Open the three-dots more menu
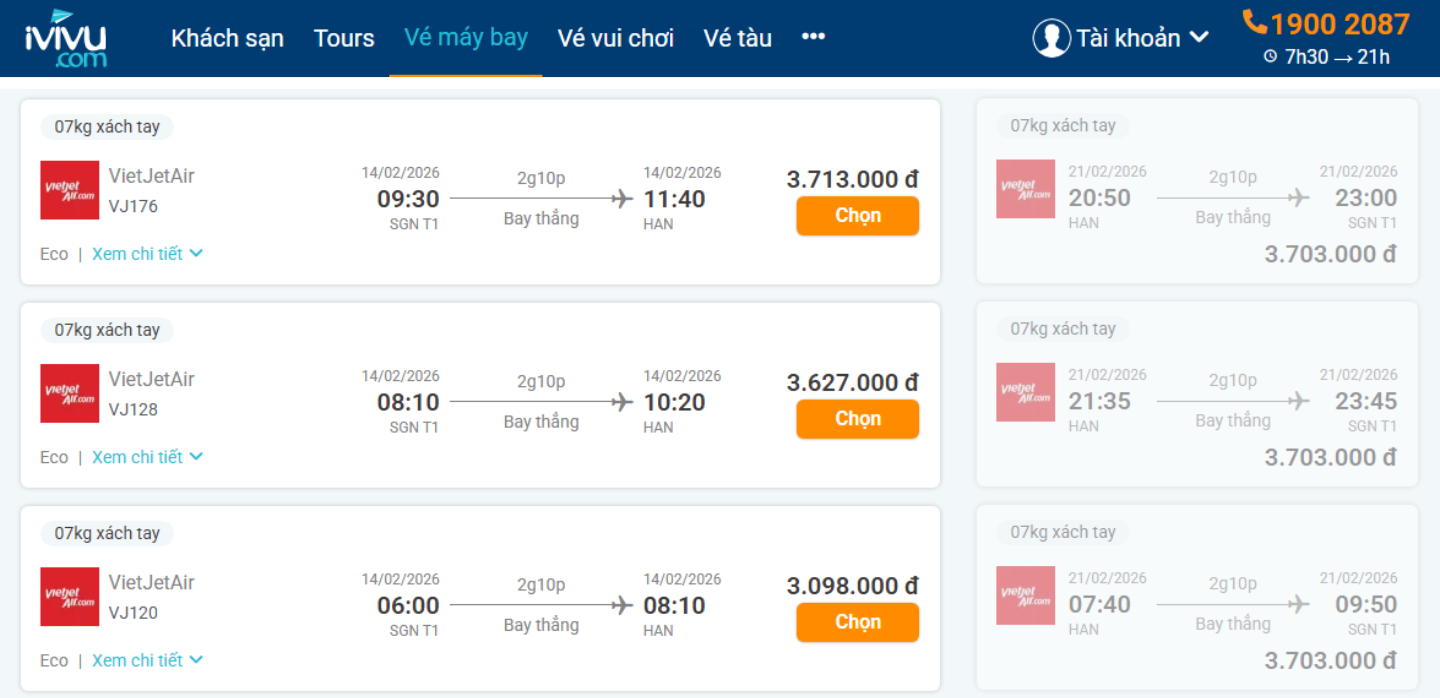Viewport: 1440px width, 698px height. (x=813, y=37)
